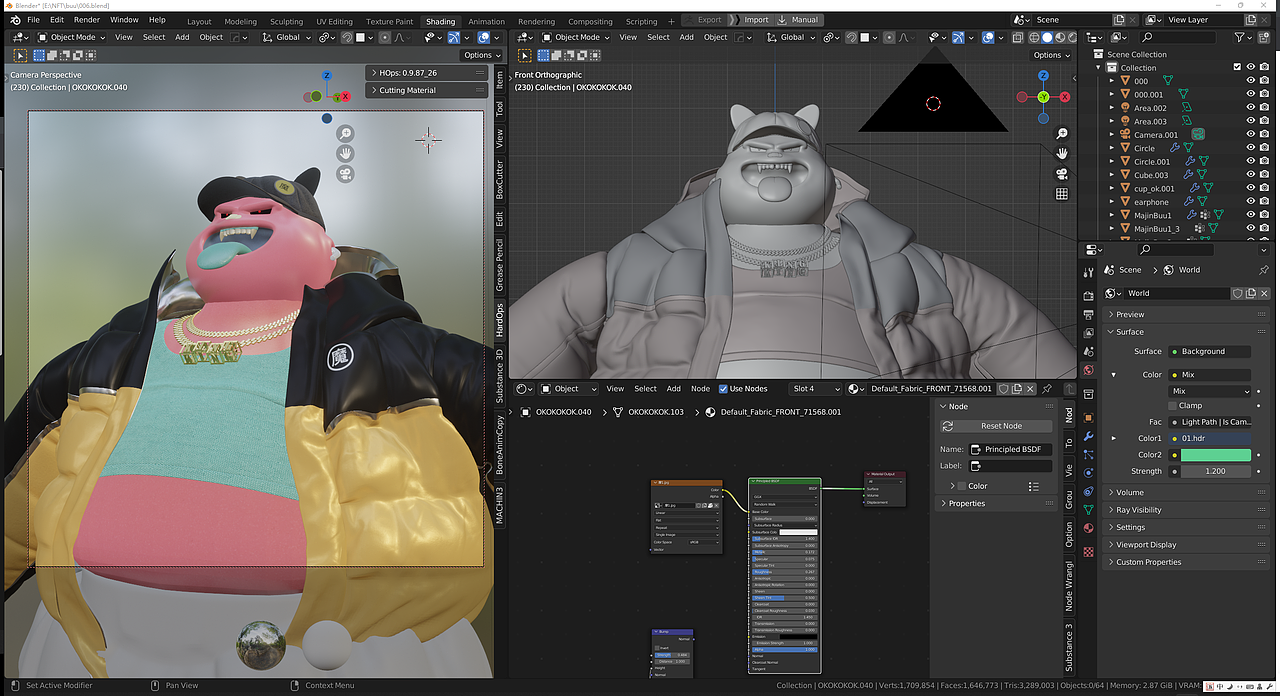Hide Camera.001 in the outliner
1280x696 pixels.
[1250, 135]
